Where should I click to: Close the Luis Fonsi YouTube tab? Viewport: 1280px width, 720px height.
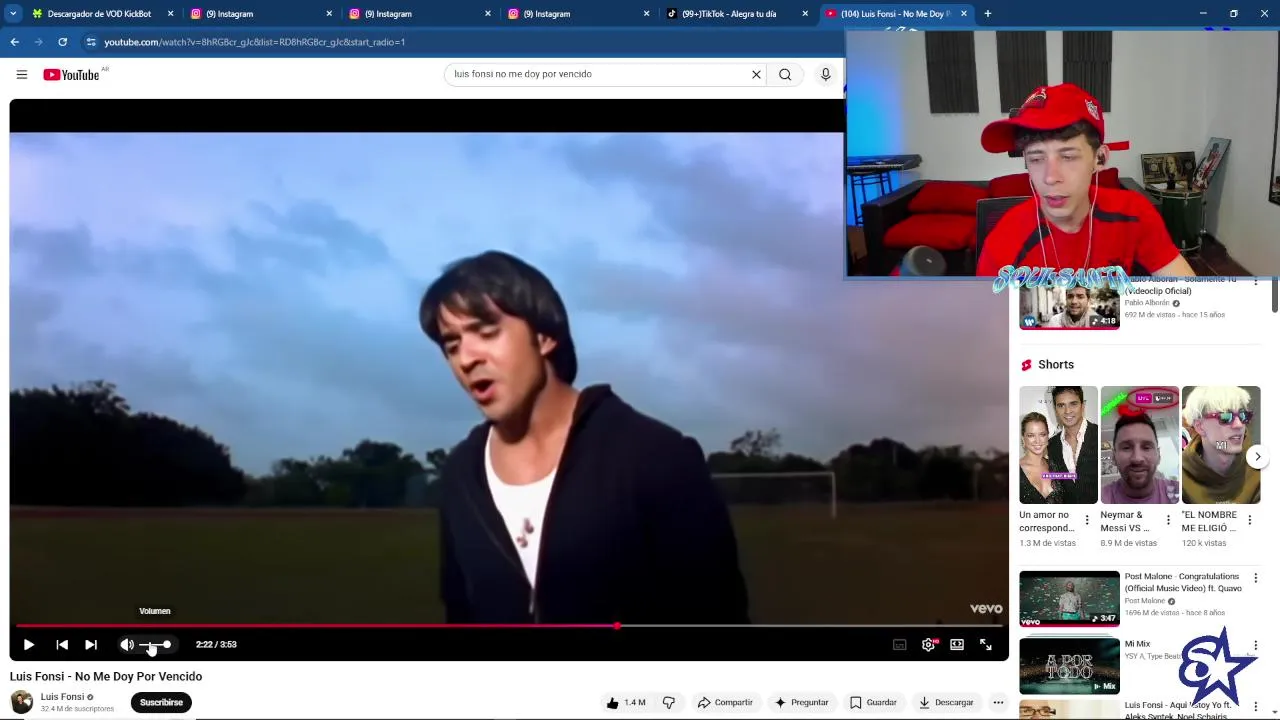[x=964, y=14]
